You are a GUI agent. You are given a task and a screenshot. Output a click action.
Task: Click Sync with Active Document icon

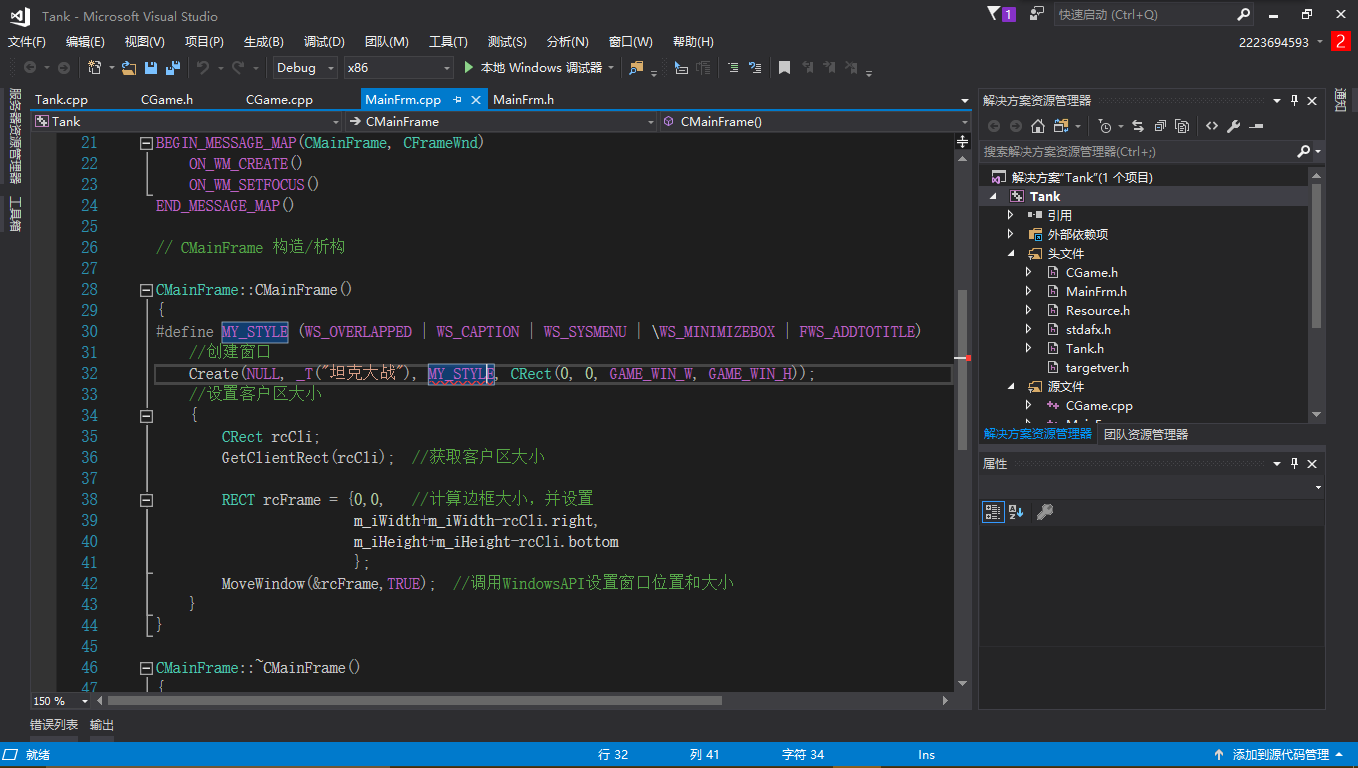(1138, 126)
